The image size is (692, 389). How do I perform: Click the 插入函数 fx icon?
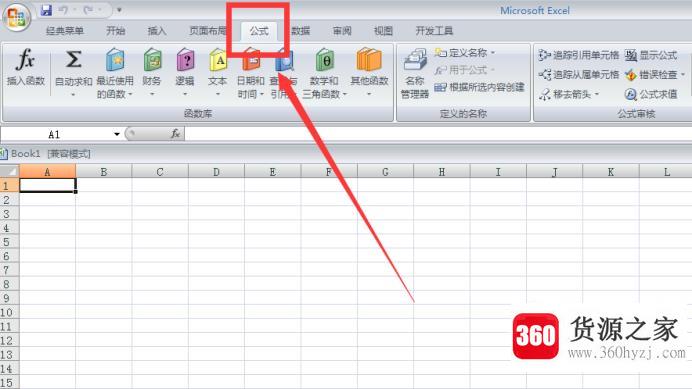point(25,60)
